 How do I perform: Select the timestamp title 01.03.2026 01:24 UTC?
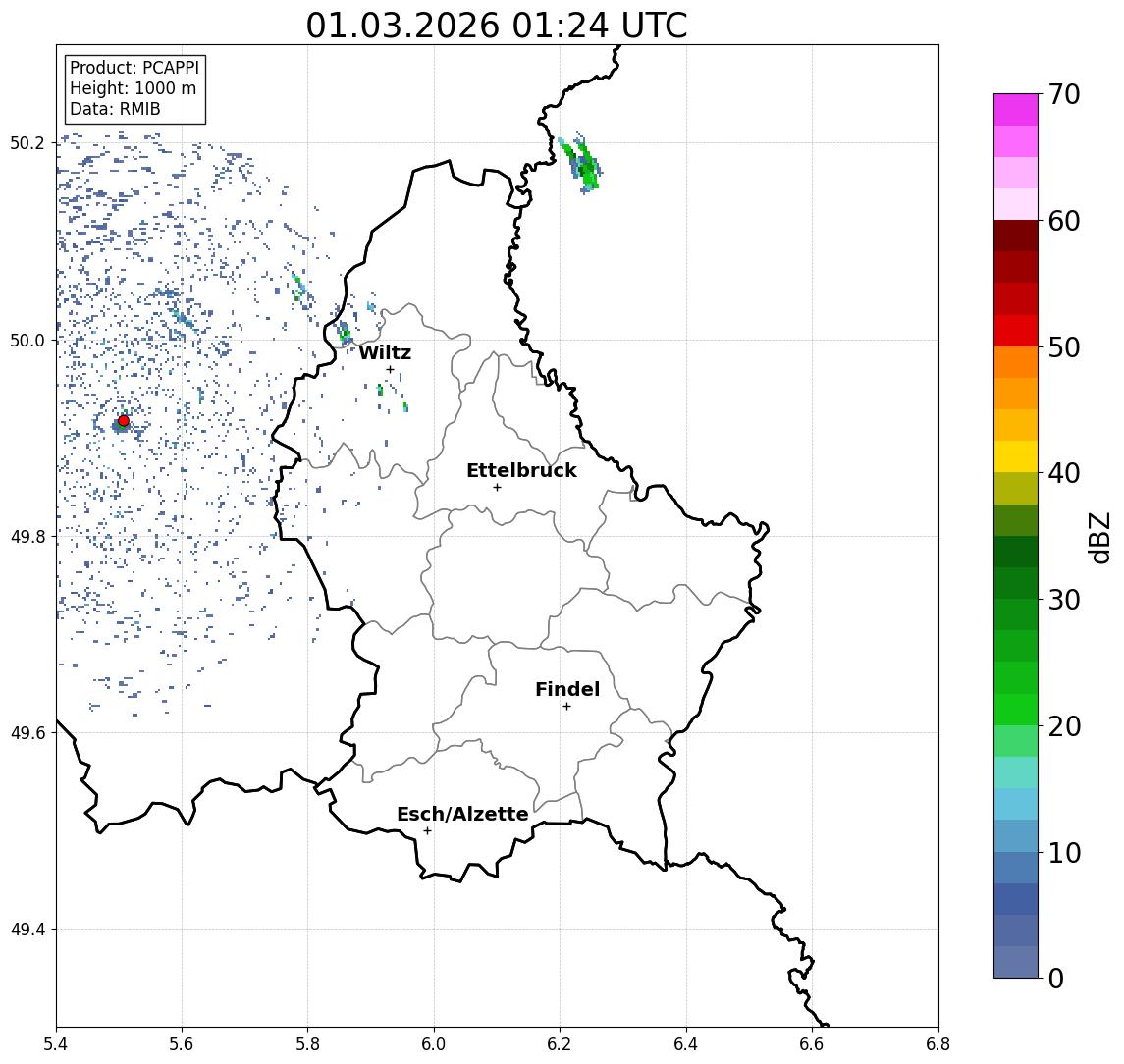(497, 26)
